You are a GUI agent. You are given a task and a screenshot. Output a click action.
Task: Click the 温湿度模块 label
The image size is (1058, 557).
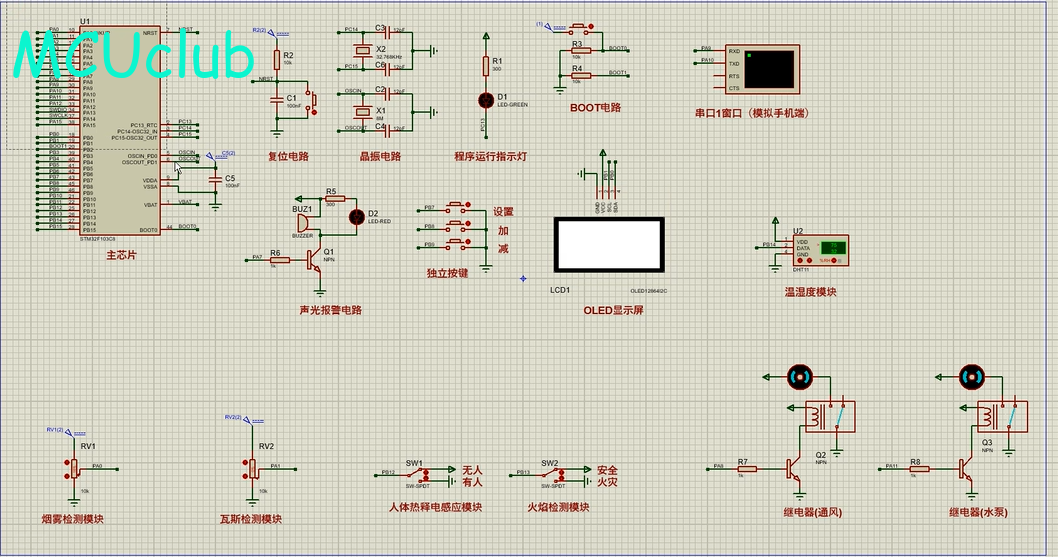(810, 292)
